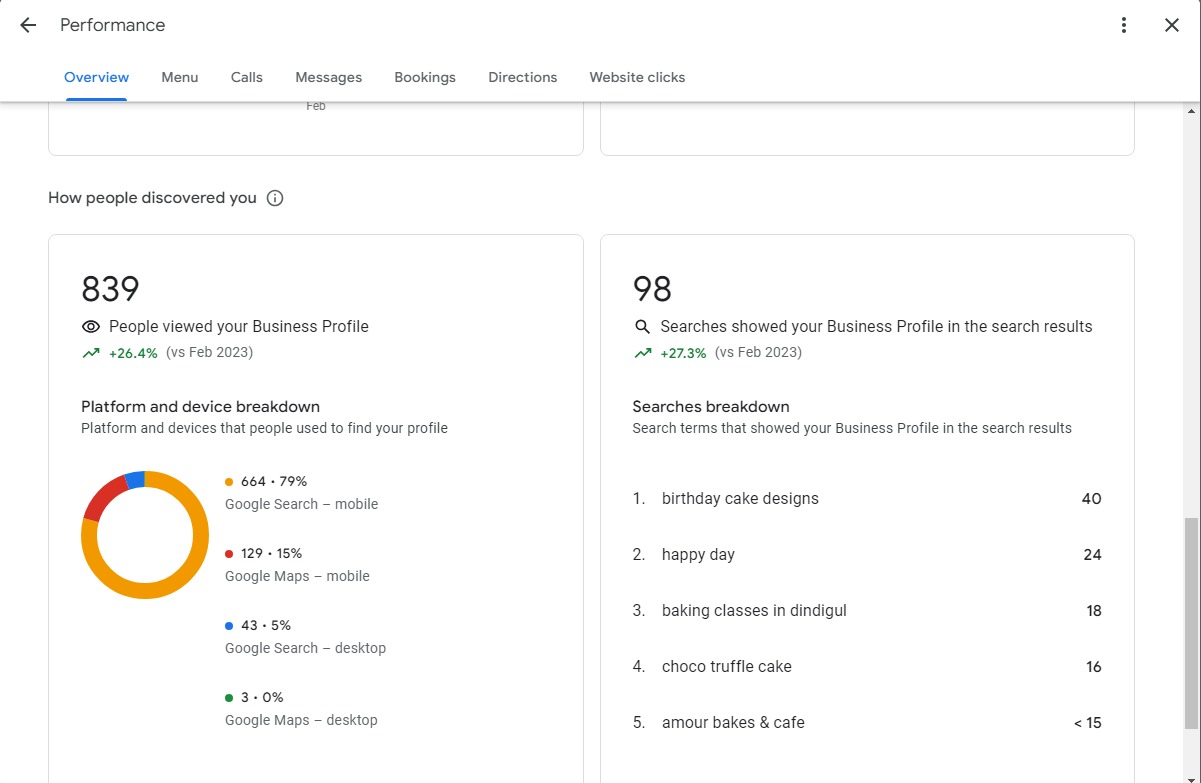Click the 98 searches number
Viewport: 1201px width, 783px height.
[x=652, y=289]
